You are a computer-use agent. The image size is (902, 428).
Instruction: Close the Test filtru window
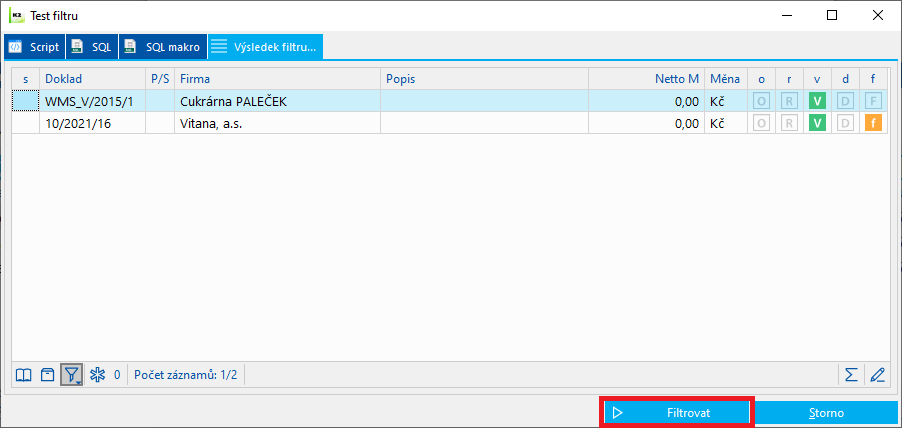click(x=877, y=16)
